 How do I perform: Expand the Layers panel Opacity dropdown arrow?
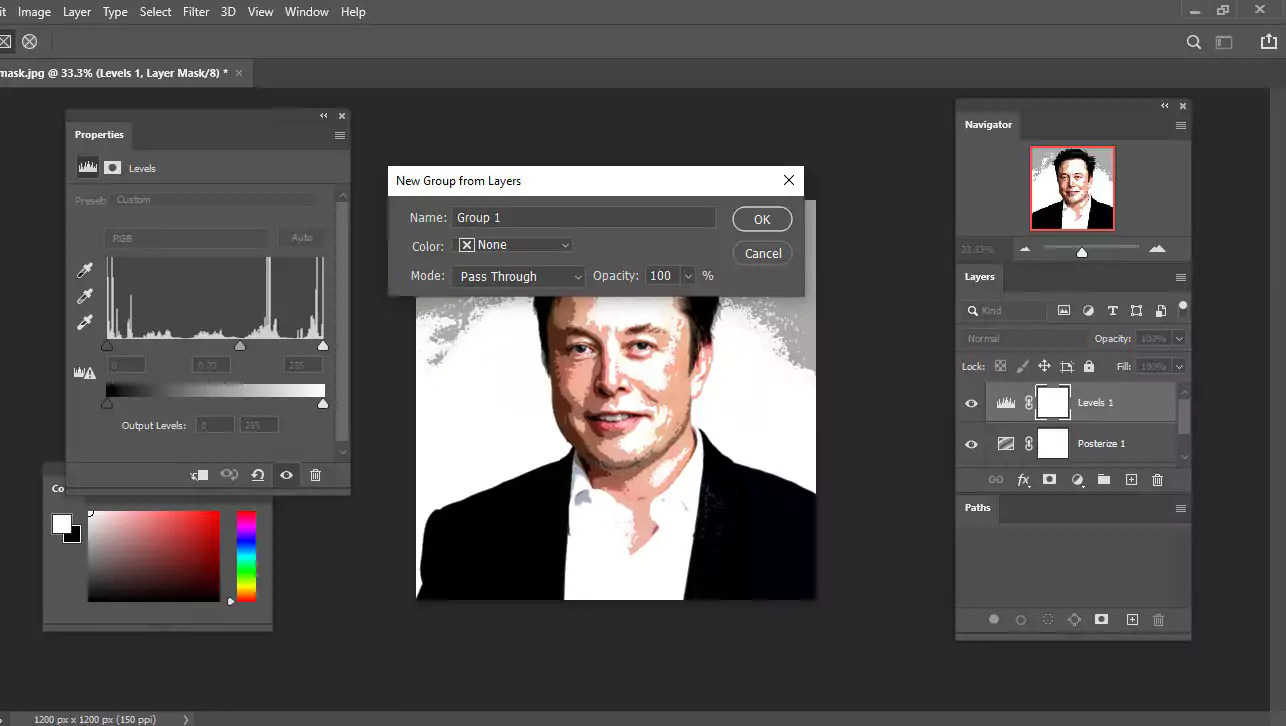tap(1180, 339)
